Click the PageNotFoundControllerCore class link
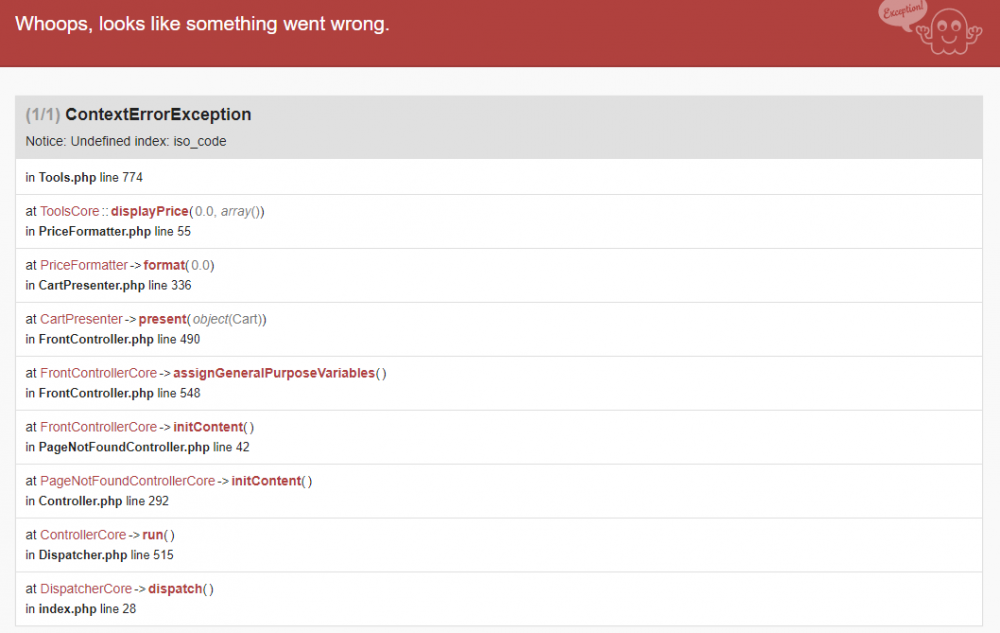Viewport: 1000px width, 633px height. 127,481
